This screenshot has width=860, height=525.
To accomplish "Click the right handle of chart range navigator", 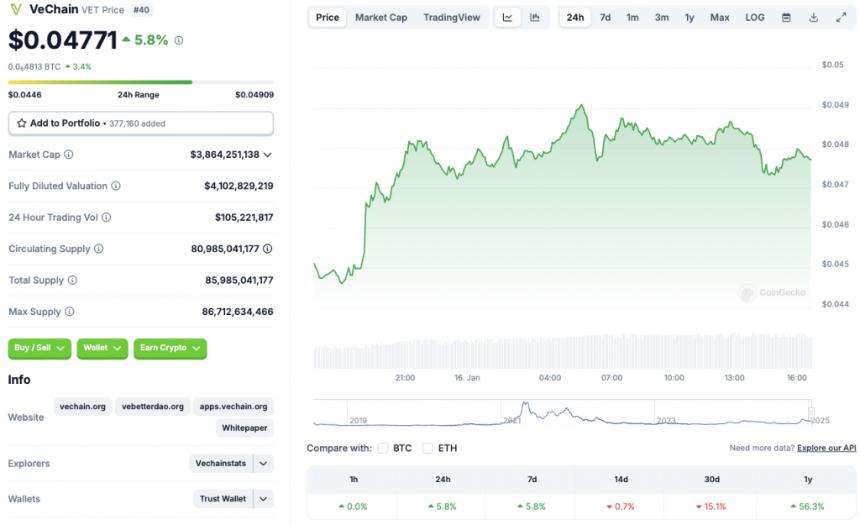I will pyautogui.click(x=811, y=413).
